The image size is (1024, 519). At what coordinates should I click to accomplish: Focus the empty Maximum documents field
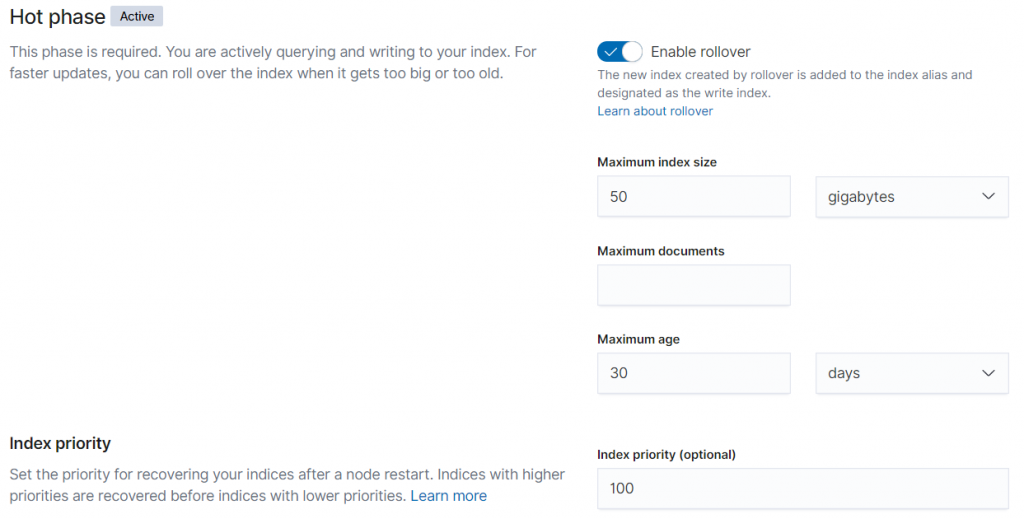[693, 285]
